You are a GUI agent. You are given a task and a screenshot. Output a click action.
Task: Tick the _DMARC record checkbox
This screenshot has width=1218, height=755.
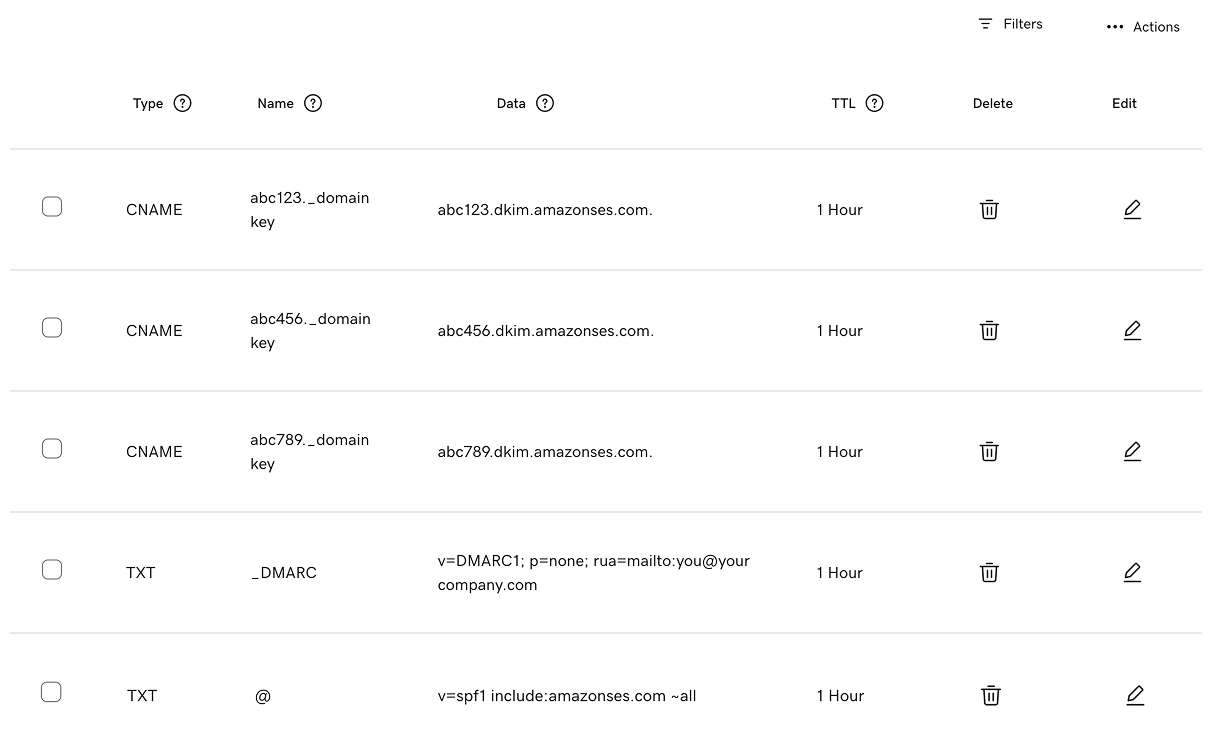point(52,570)
